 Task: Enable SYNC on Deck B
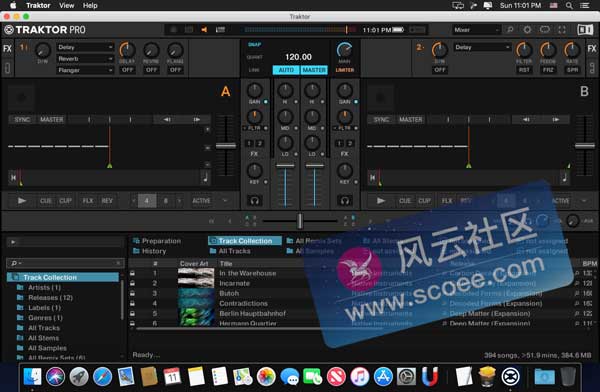(381, 119)
